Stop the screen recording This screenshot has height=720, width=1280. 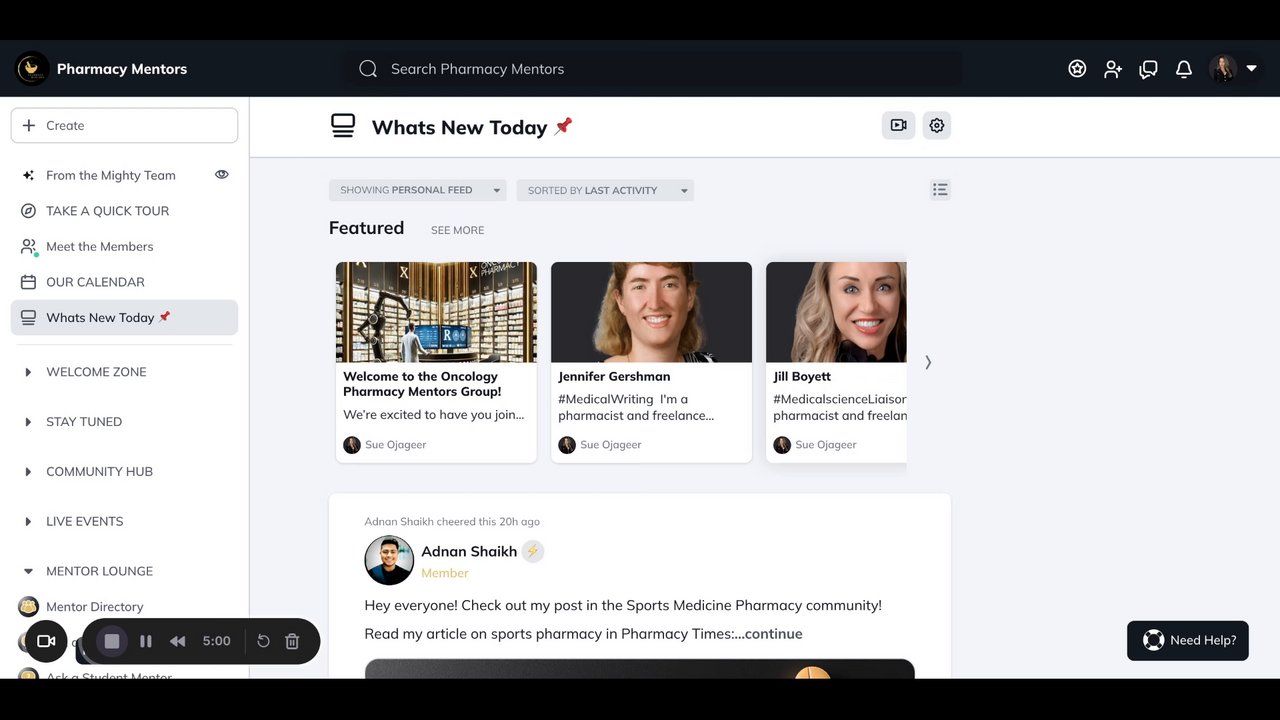tap(112, 641)
